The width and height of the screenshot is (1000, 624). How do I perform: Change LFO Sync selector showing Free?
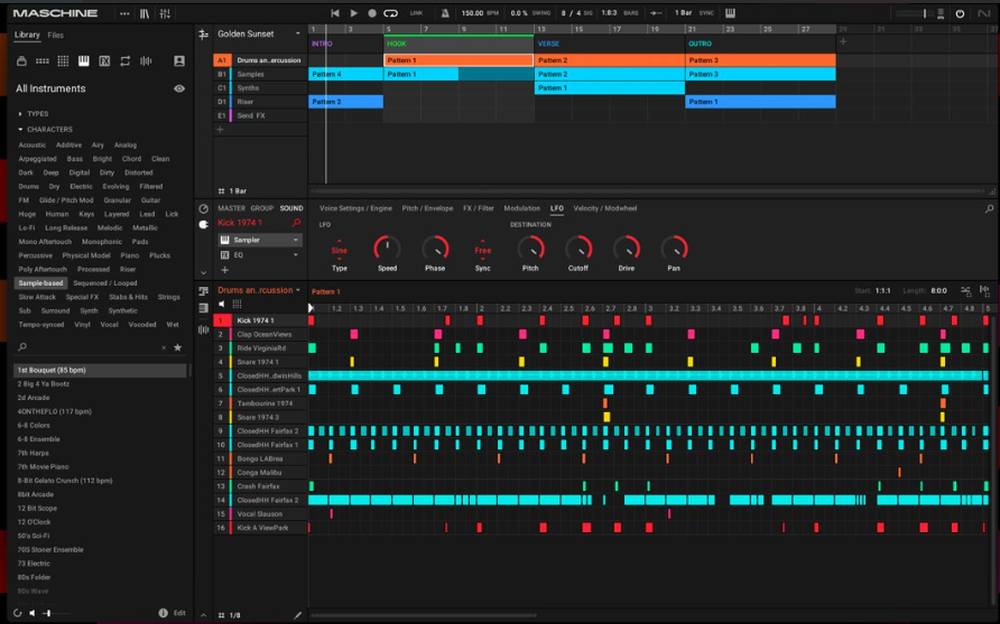click(483, 251)
